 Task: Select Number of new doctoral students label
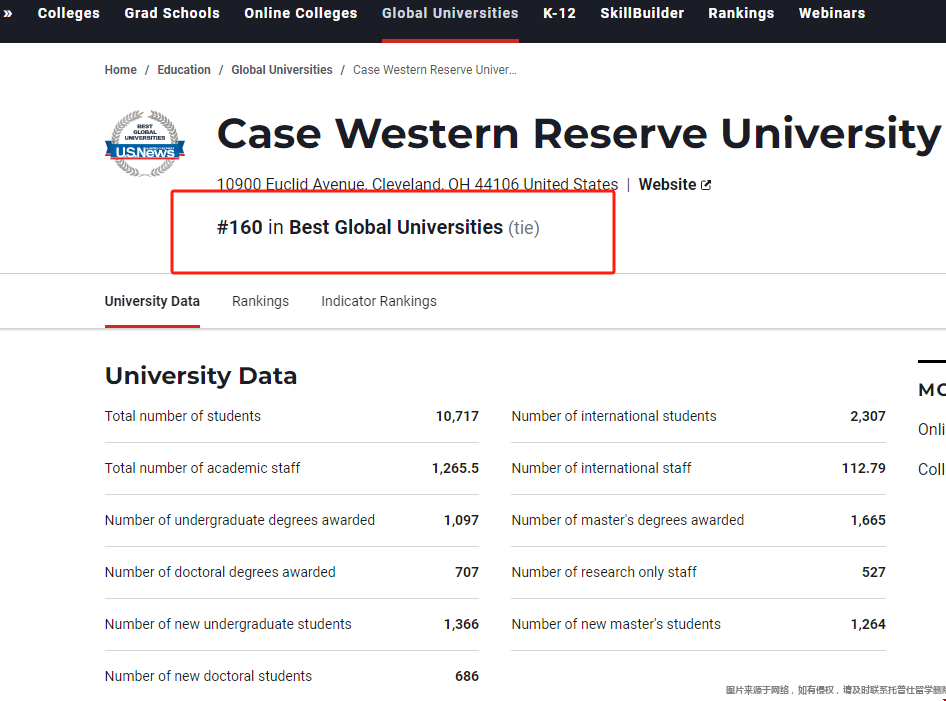pyautogui.click(x=208, y=676)
